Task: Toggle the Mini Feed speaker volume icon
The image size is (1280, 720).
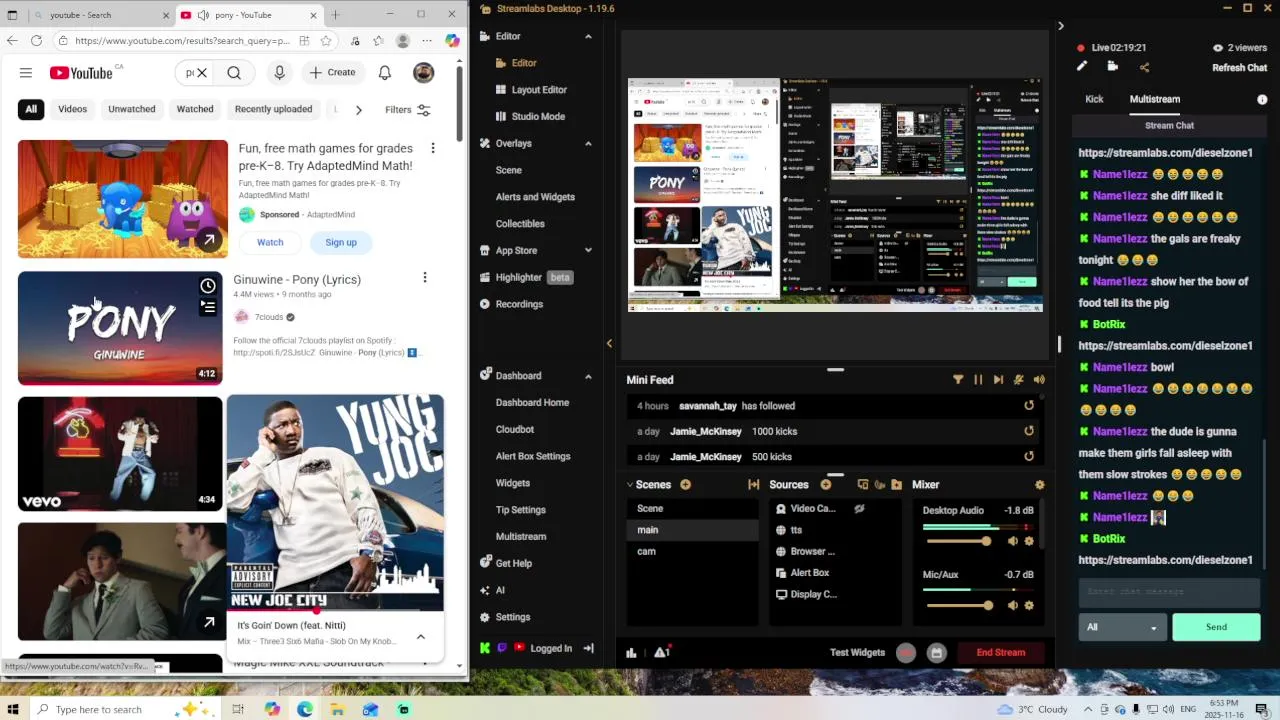Action: point(1039,380)
